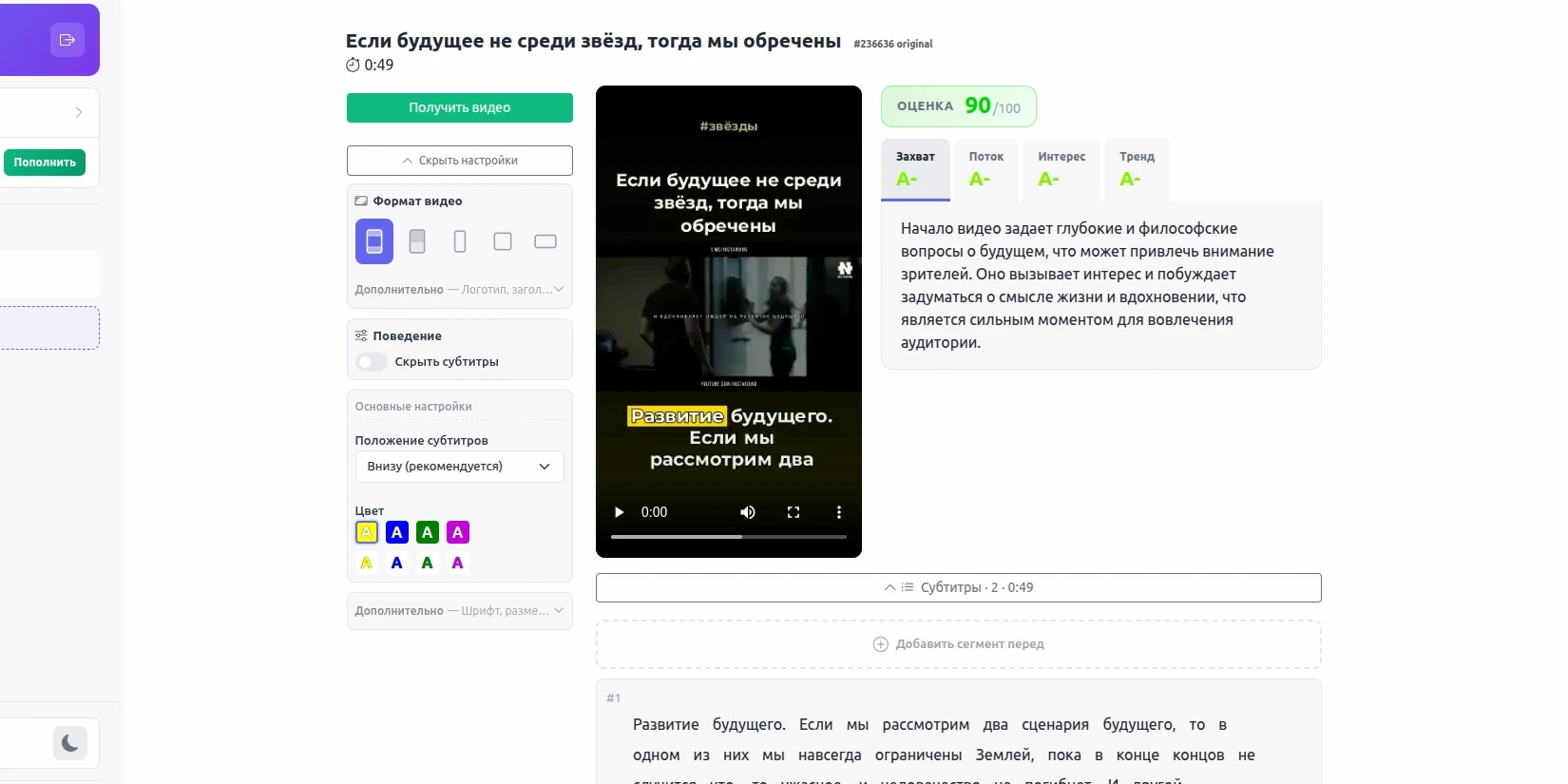Click the logout icon in purple sidebar header
The width and height of the screenshot is (1568, 784).
tap(67, 40)
